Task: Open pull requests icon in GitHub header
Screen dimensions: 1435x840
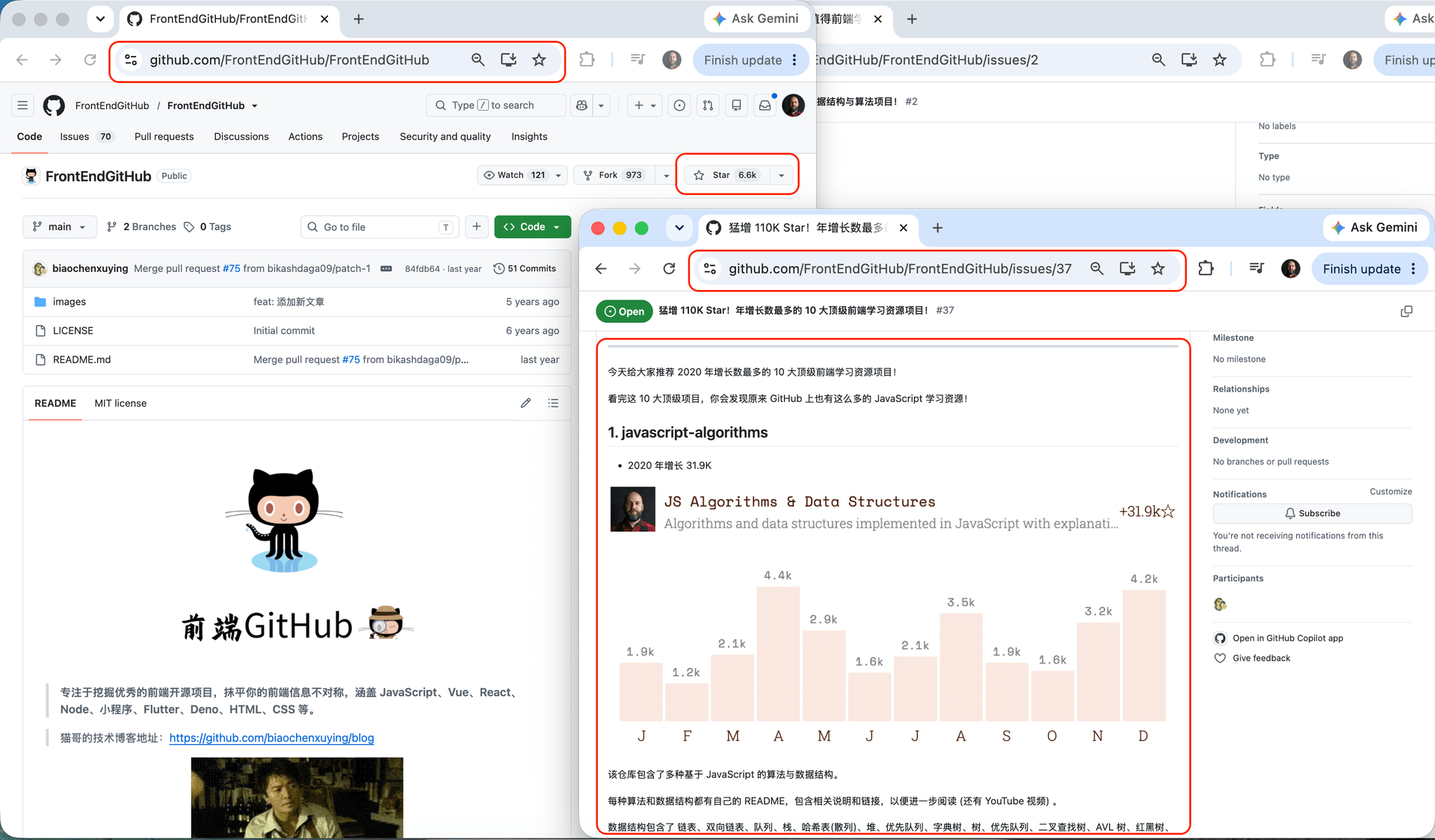Action: click(x=708, y=105)
